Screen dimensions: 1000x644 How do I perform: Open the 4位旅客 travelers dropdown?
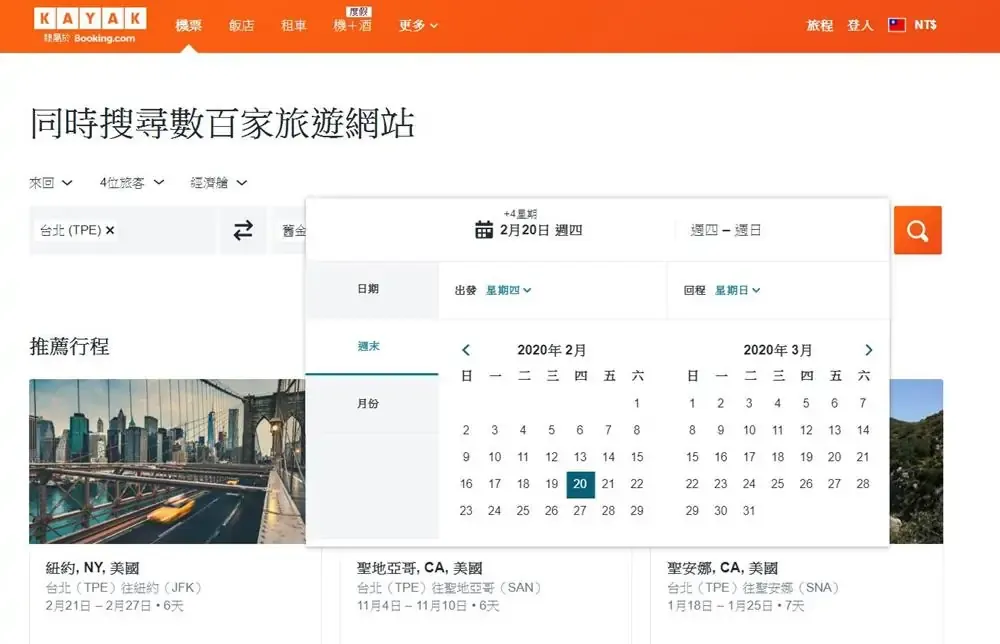pos(128,183)
